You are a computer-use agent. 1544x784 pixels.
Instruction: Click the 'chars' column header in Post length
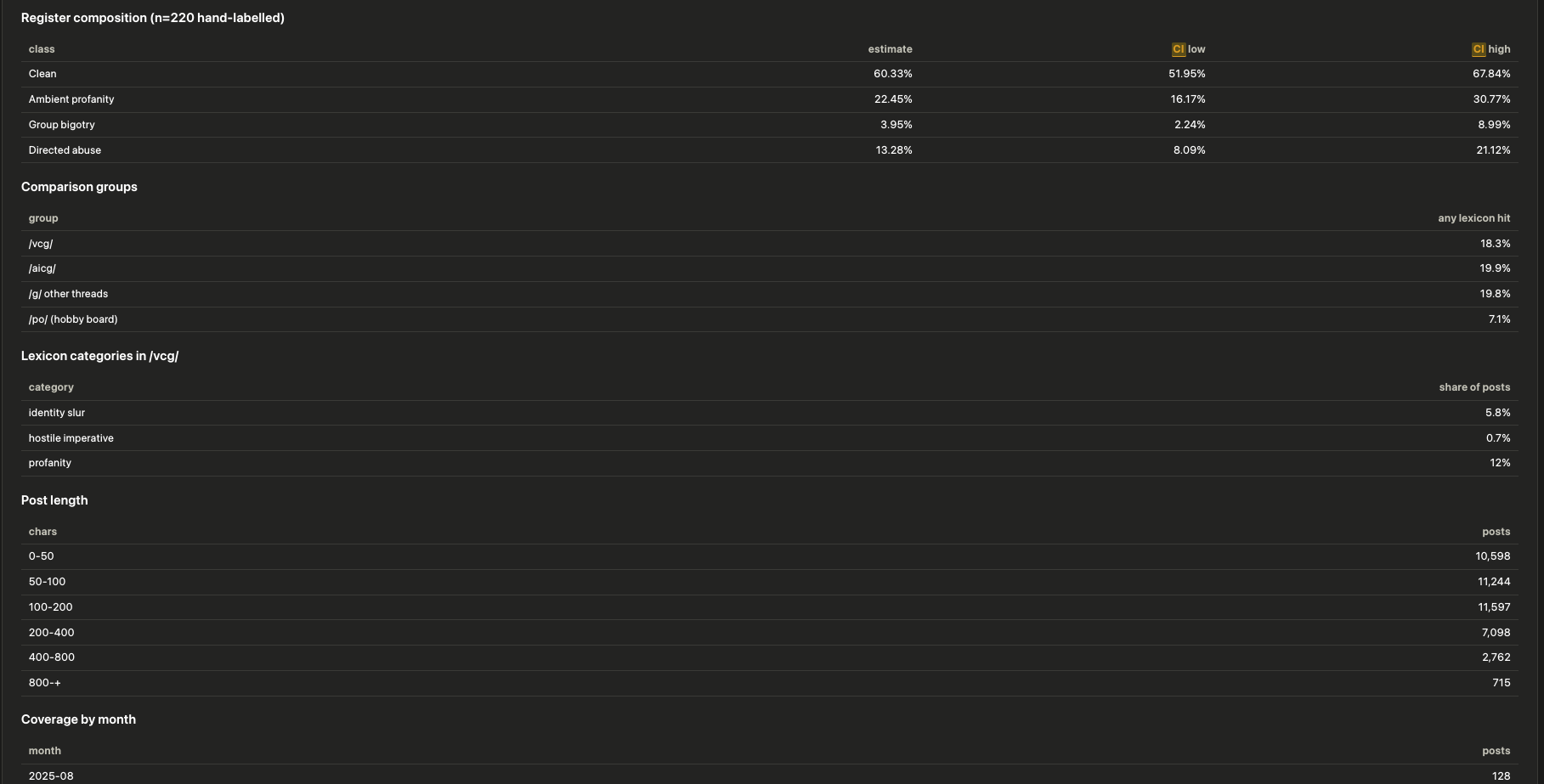(42, 532)
